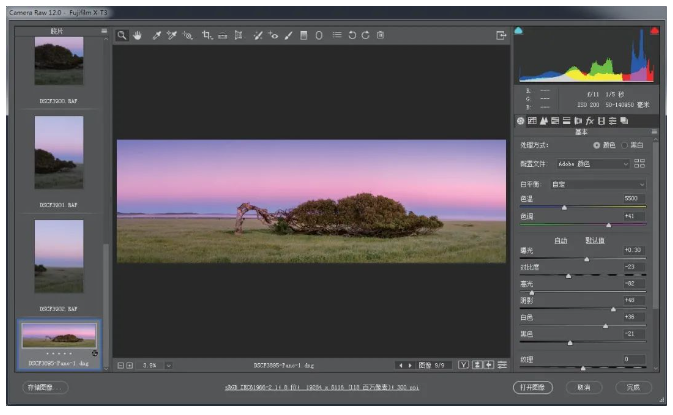Click the 存储图像 (Save Image) button
The image size is (673, 415).
45,387
